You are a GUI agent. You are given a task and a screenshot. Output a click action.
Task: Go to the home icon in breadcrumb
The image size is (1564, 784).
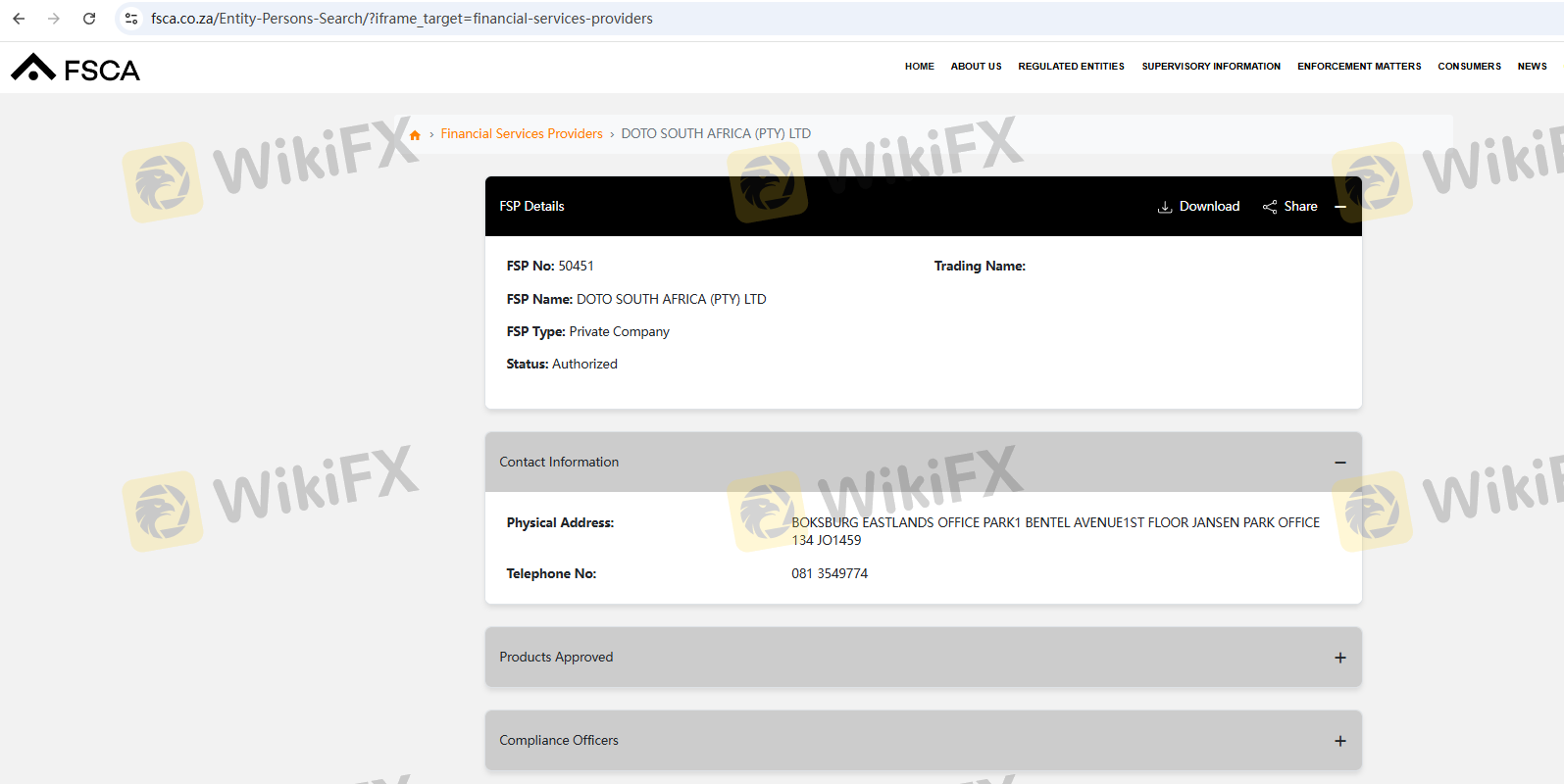[x=415, y=134]
